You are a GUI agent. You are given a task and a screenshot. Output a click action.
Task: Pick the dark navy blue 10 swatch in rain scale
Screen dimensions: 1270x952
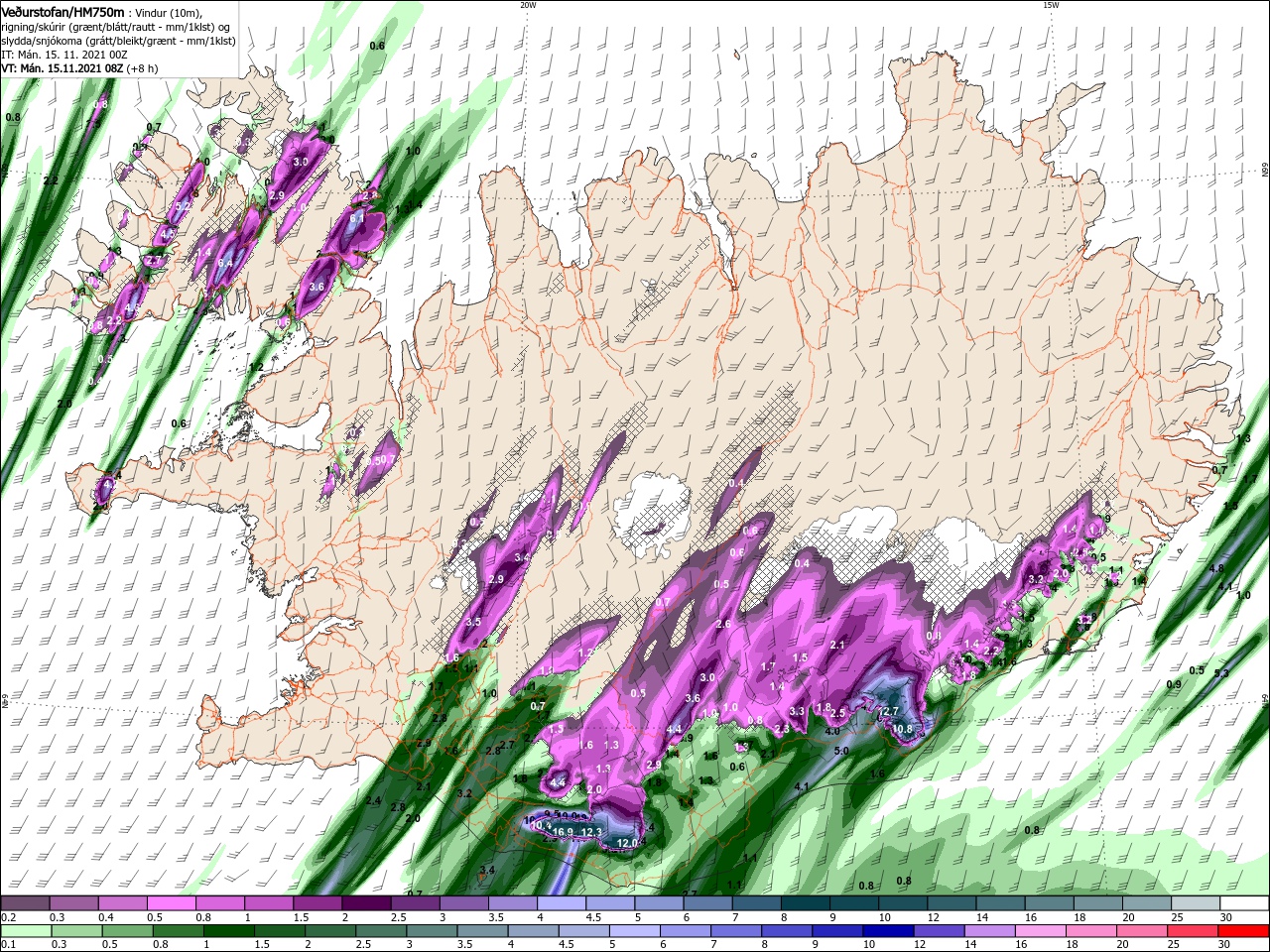[887, 931]
